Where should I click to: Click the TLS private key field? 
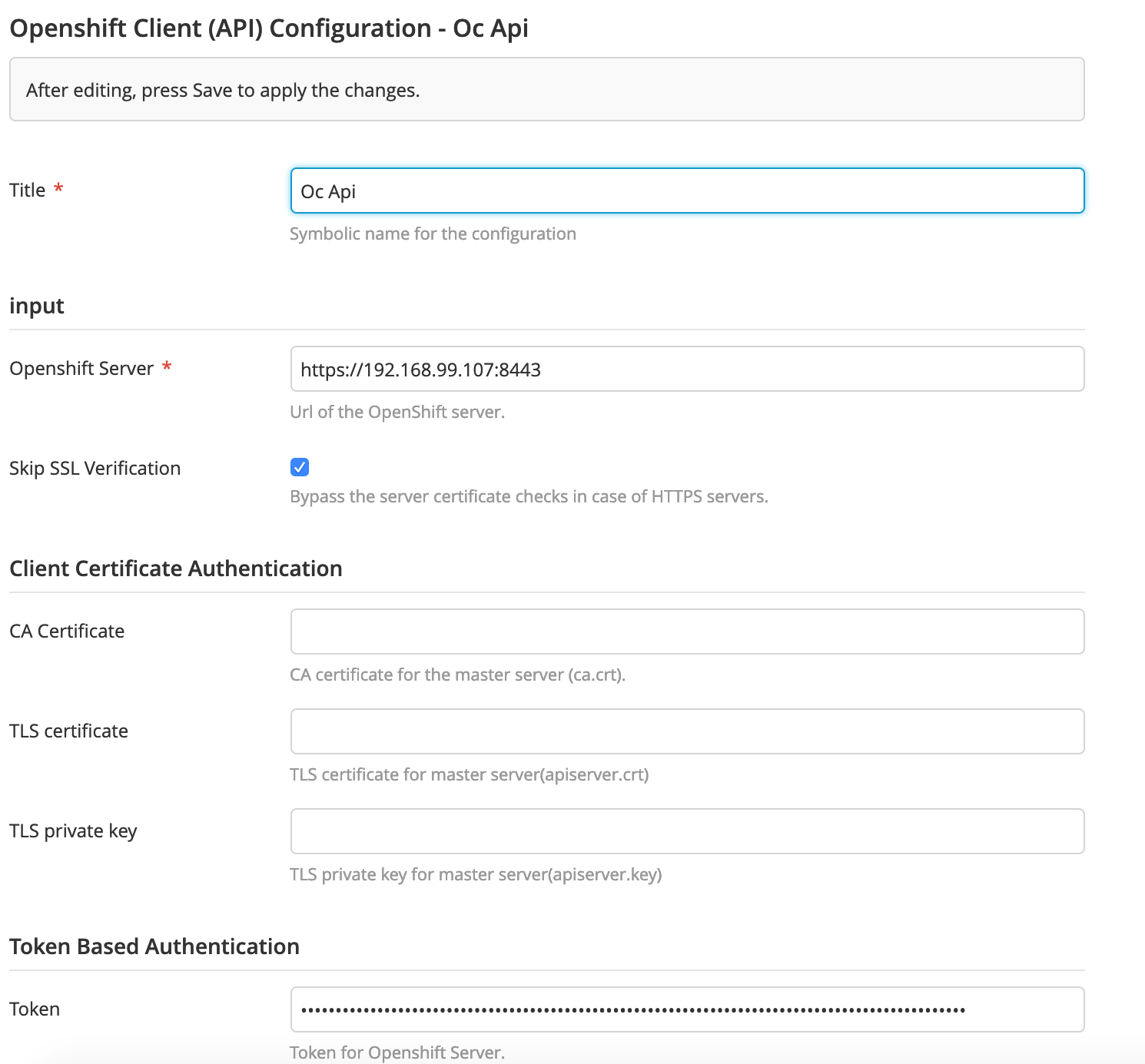click(686, 830)
